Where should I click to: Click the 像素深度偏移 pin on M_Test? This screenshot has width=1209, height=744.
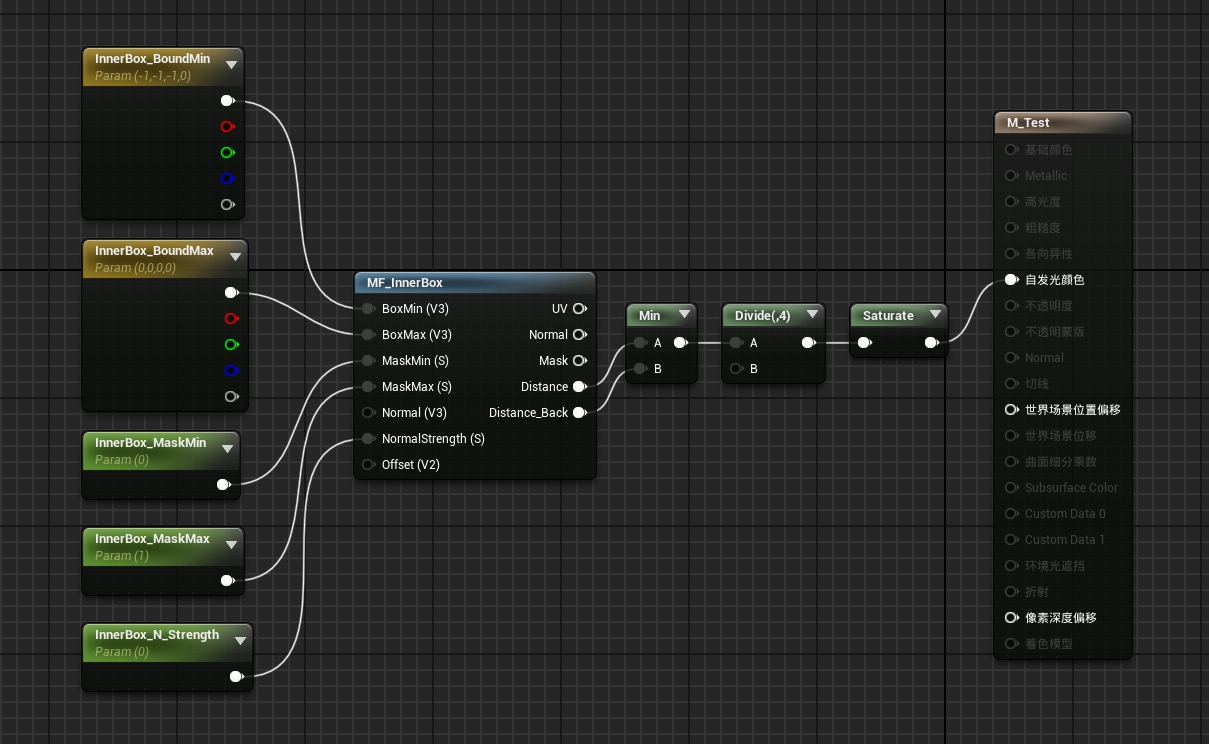1011,618
